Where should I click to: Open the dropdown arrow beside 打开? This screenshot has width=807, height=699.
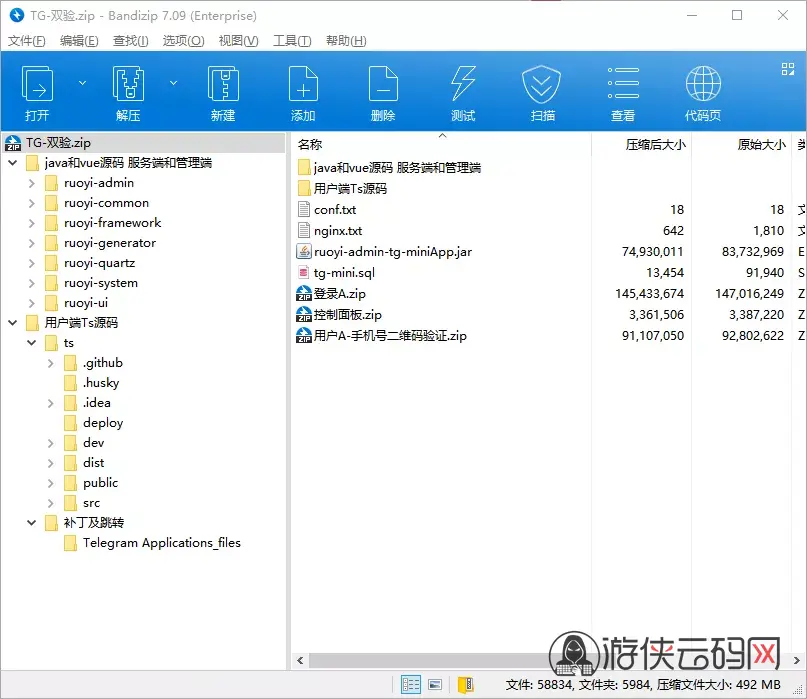83,83
